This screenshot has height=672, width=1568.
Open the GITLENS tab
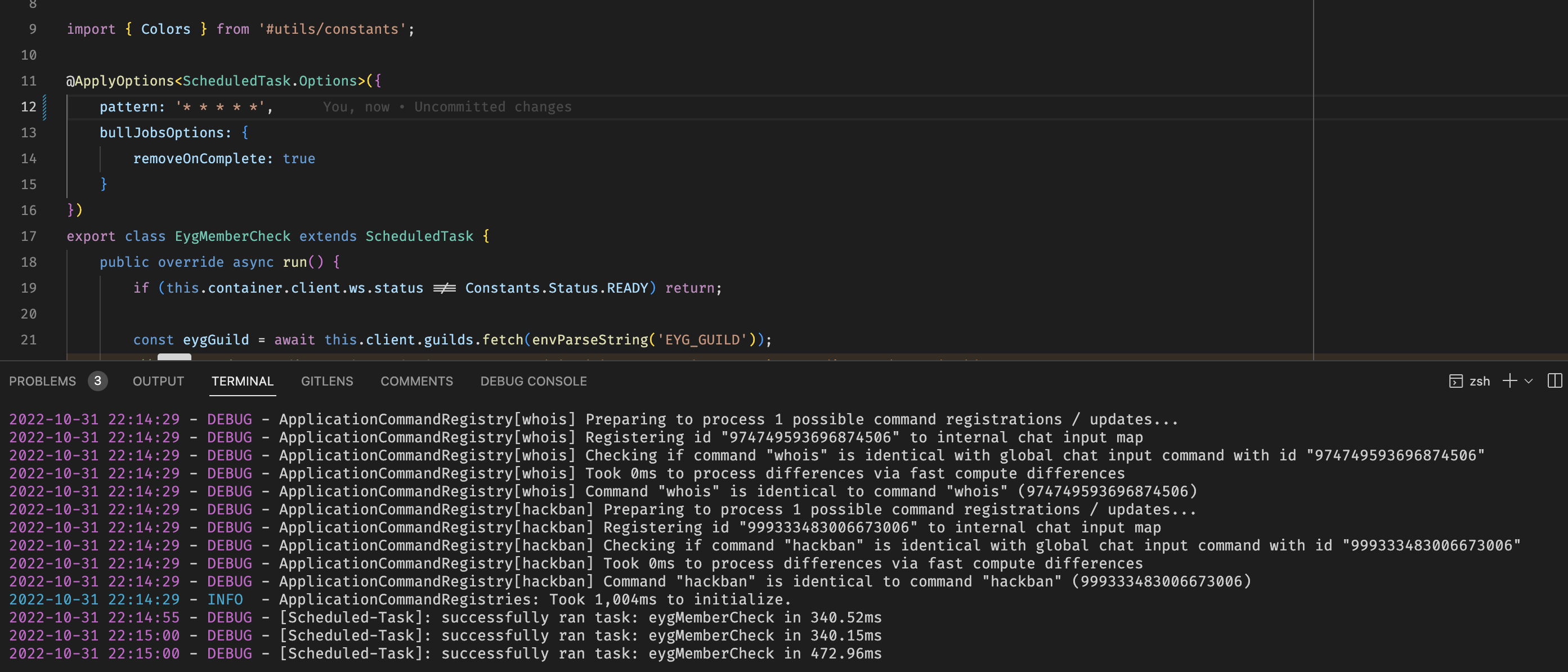pyautogui.click(x=327, y=381)
